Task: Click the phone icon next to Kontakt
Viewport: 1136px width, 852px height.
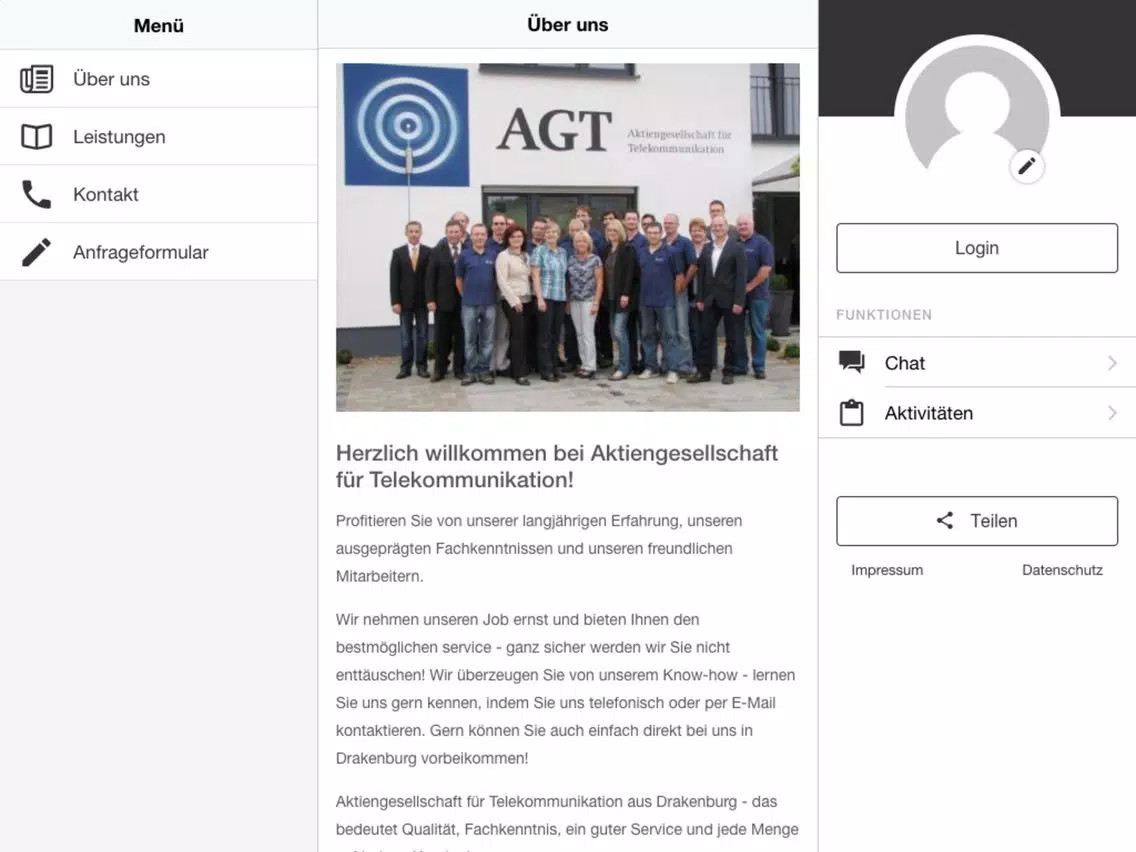Action: [x=36, y=194]
